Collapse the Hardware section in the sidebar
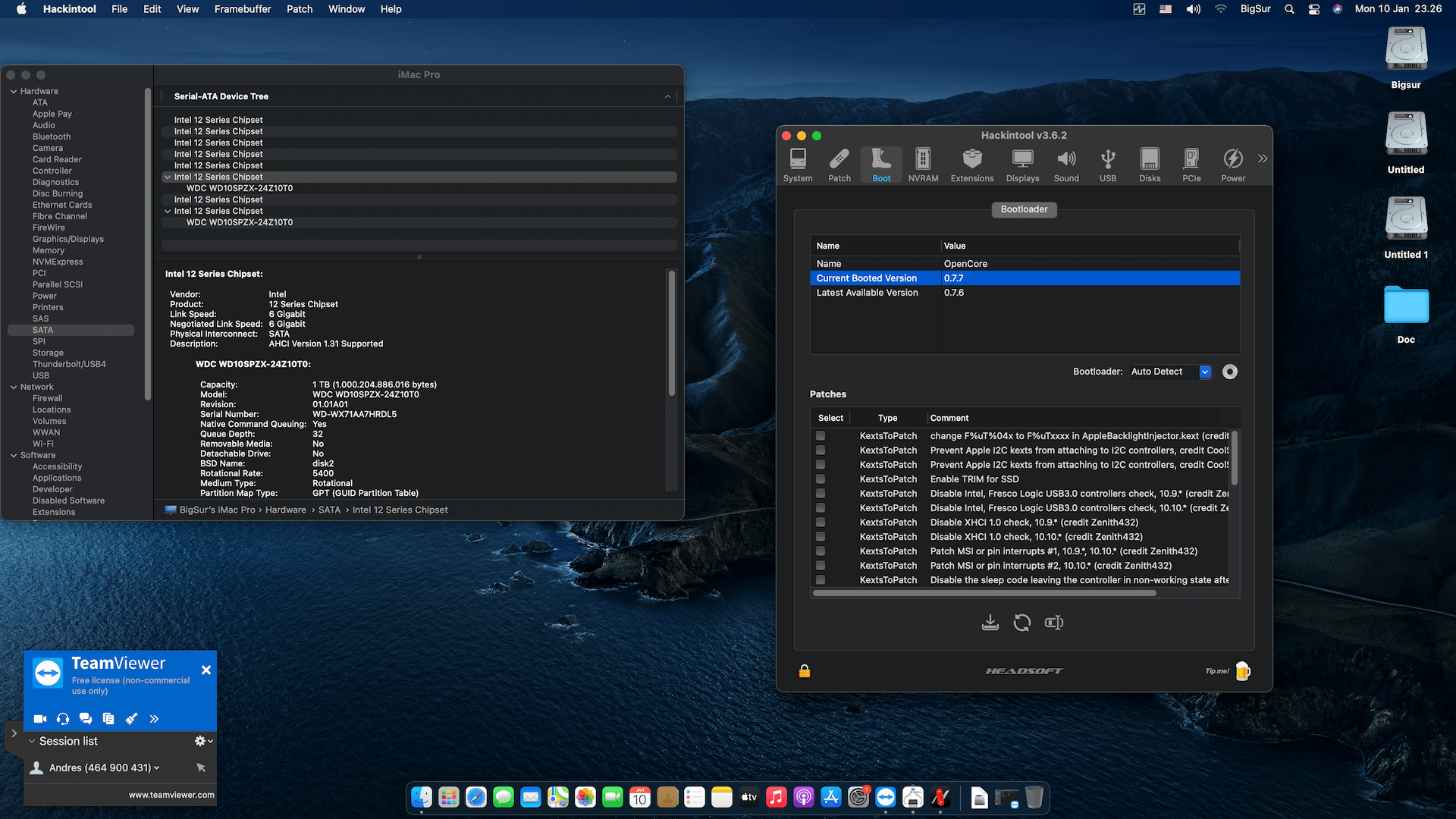The image size is (1456, 819). coord(13,91)
